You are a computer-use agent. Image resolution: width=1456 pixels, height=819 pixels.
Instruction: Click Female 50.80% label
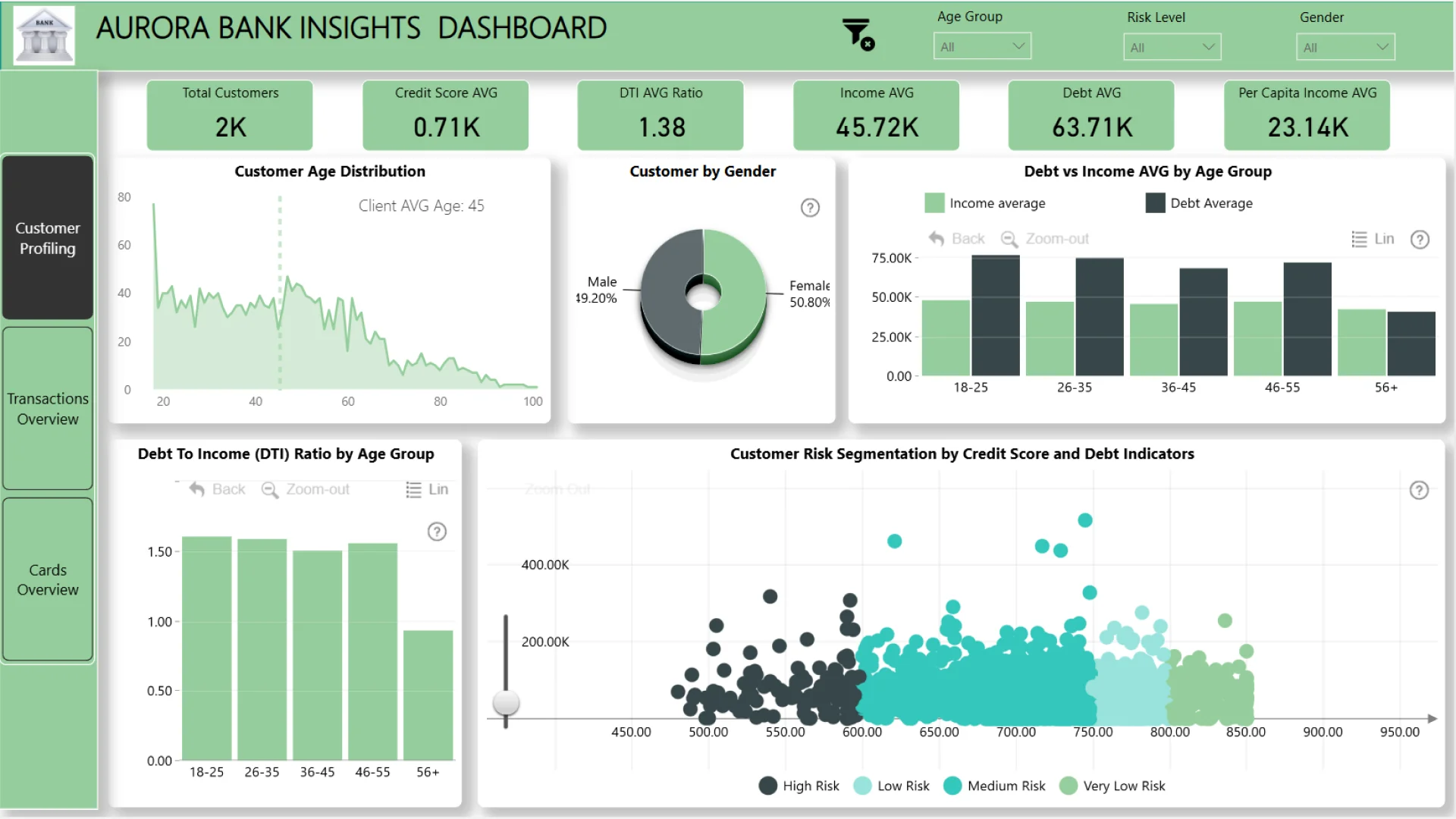[809, 293]
